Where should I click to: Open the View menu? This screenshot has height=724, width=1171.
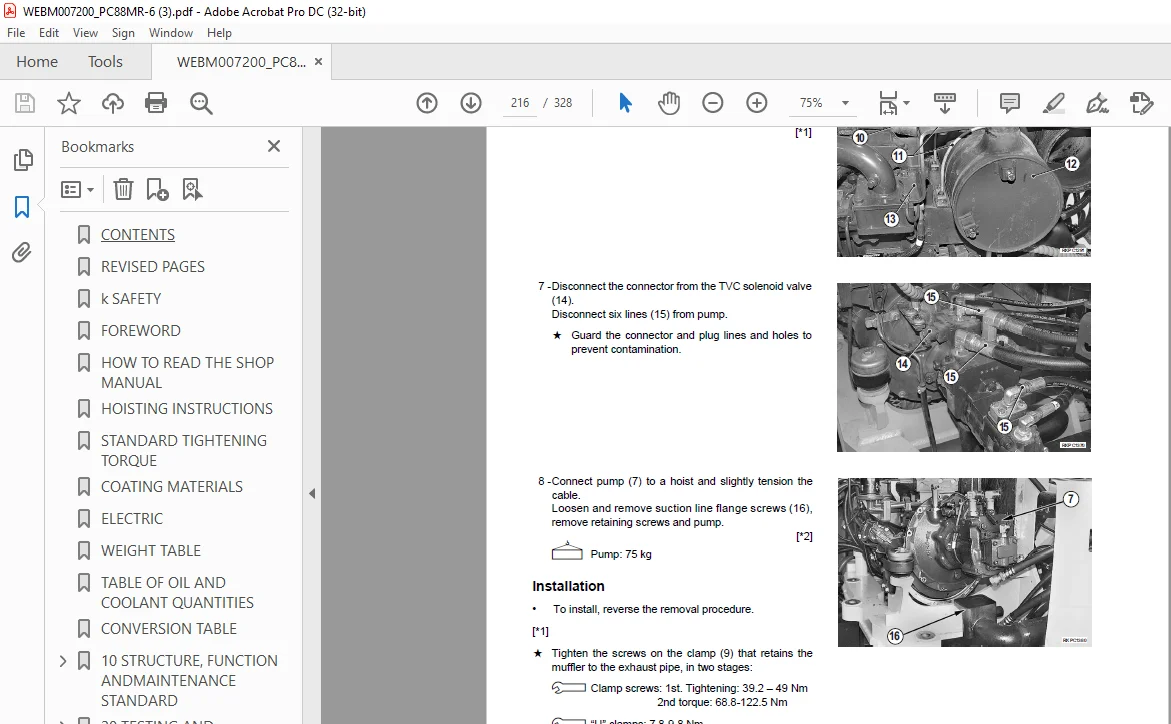click(x=85, y=33)
